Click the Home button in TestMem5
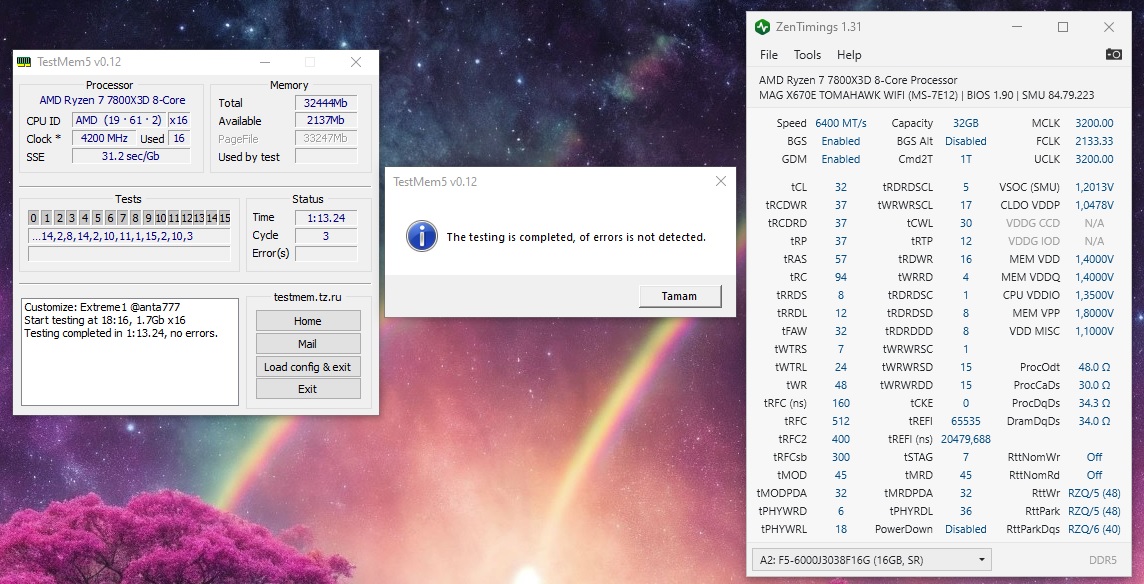 (308, 321)
